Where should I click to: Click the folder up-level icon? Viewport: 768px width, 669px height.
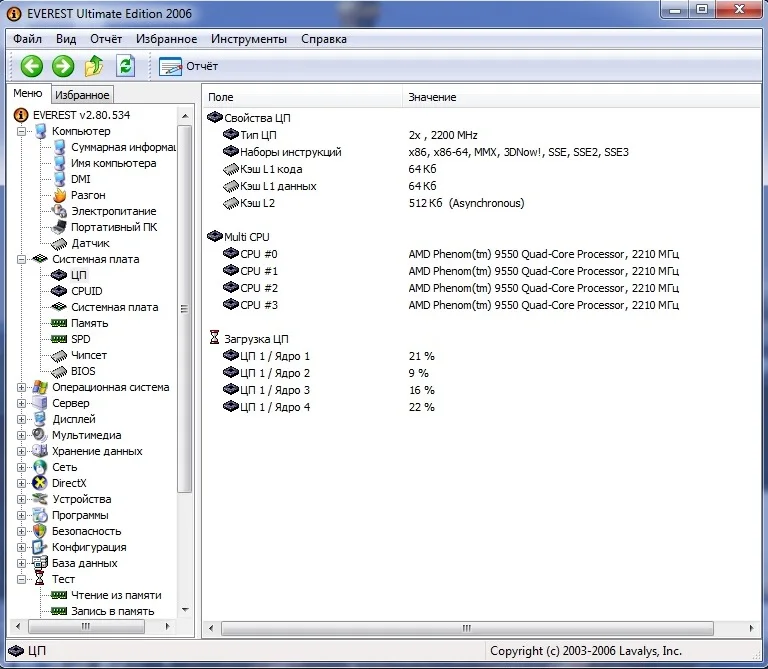click(x=94, y=66)
